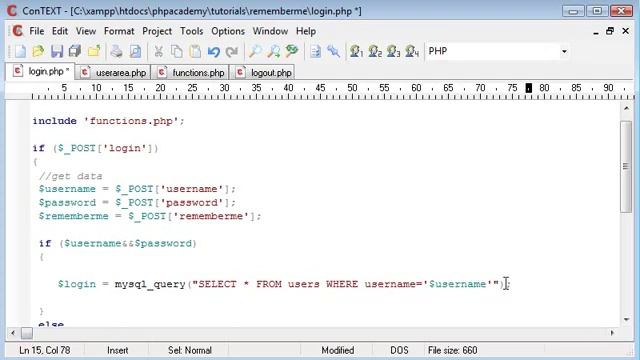
Task: Click the 'Ln 15, Col 78' status entry
Action: click(x=44, y=350)
